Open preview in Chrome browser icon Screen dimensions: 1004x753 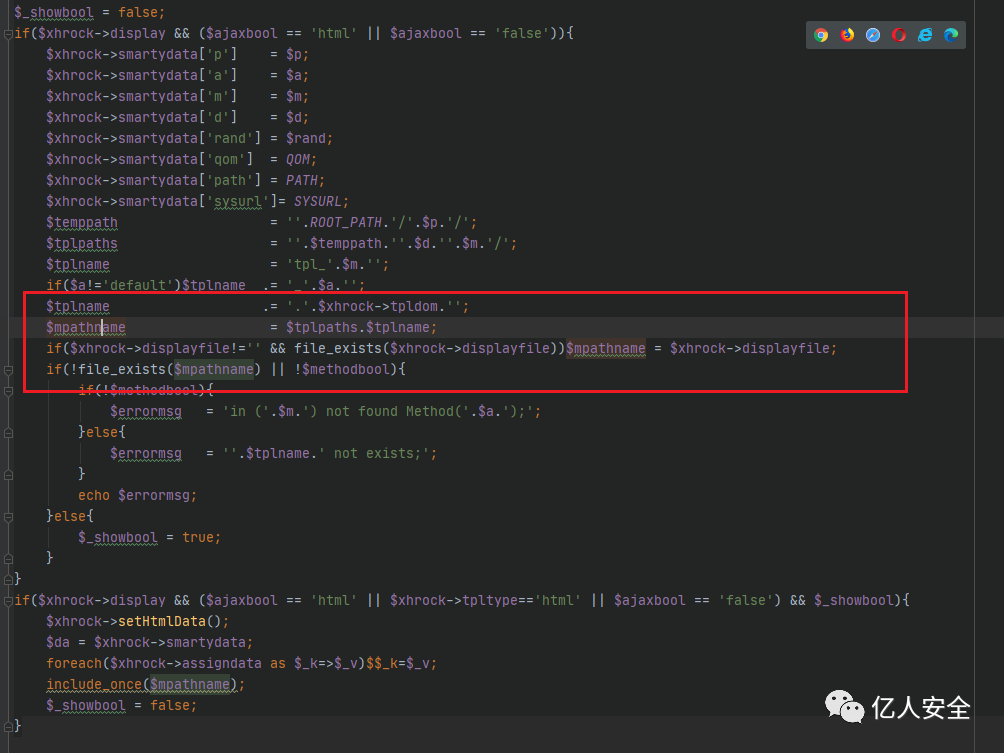[x=821, y=35]
